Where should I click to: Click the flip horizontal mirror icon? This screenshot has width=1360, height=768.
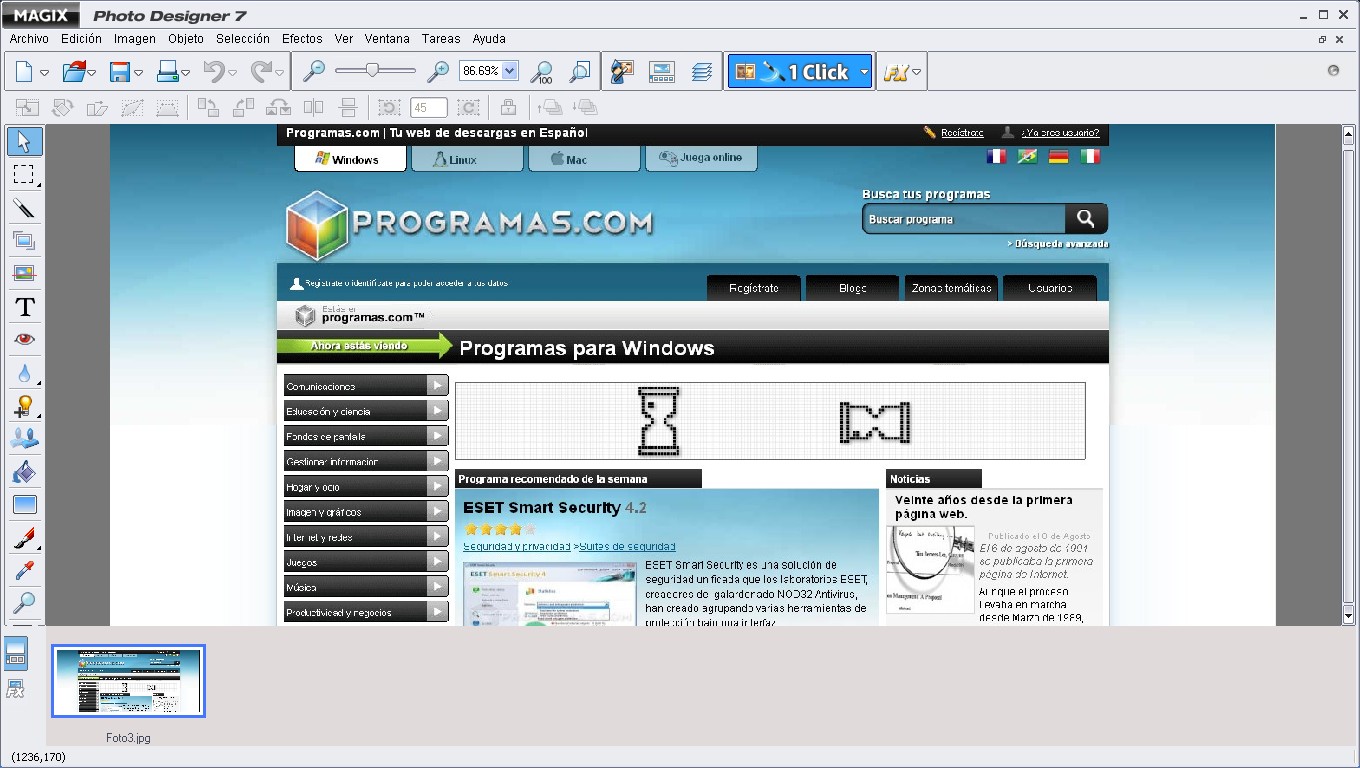313,108
